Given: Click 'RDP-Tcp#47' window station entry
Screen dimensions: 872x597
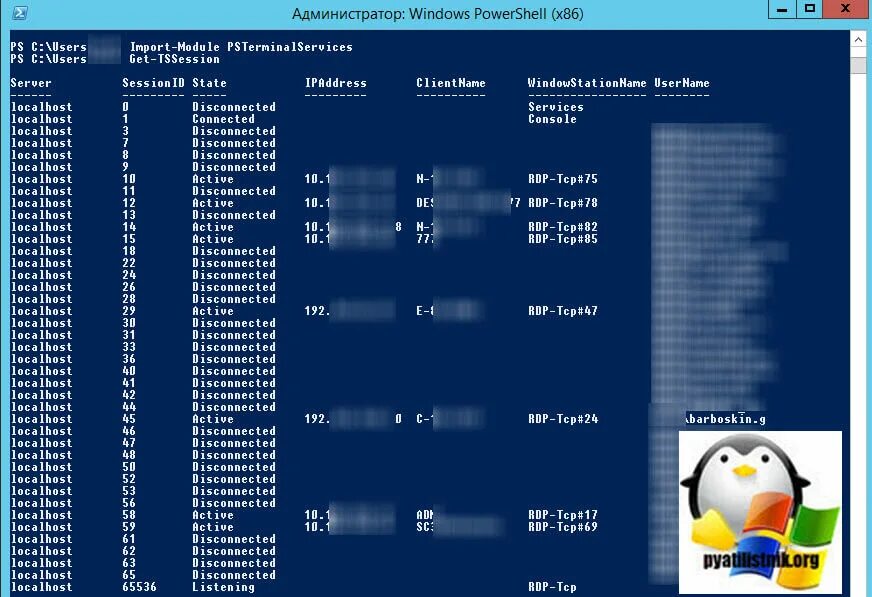Looking at the screenshot, I should (563, 311).
